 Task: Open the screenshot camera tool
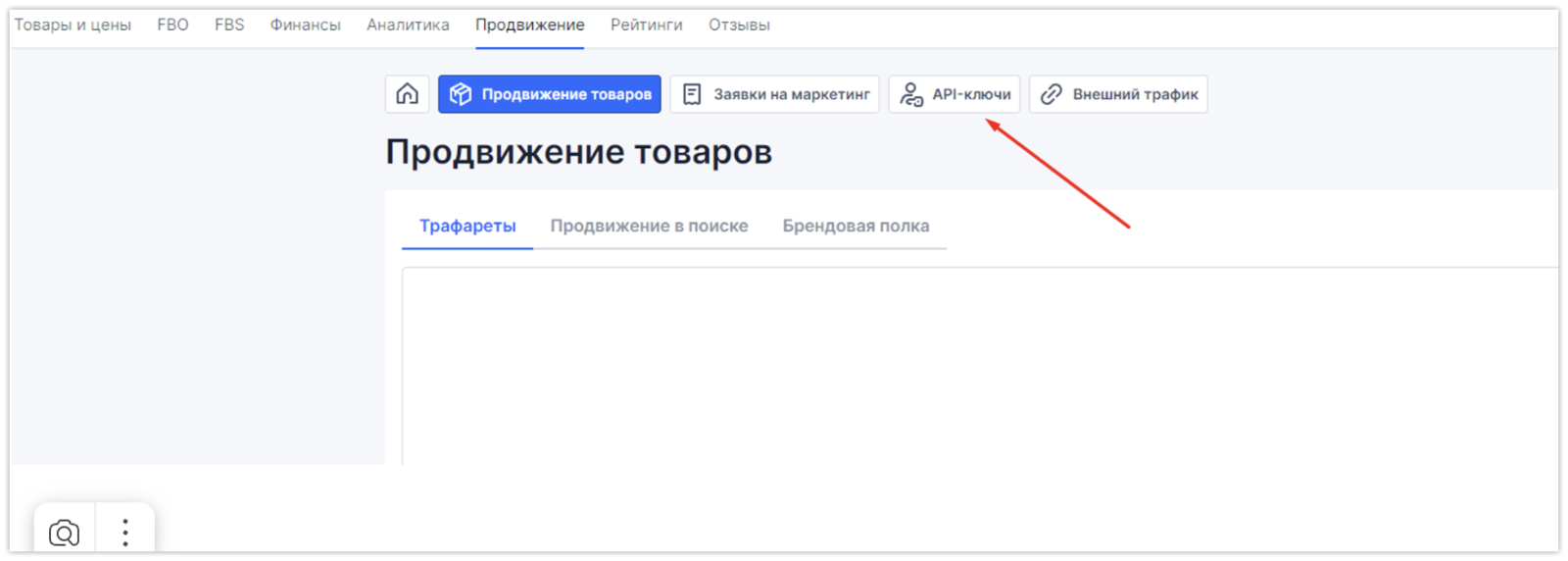[65, 533]
